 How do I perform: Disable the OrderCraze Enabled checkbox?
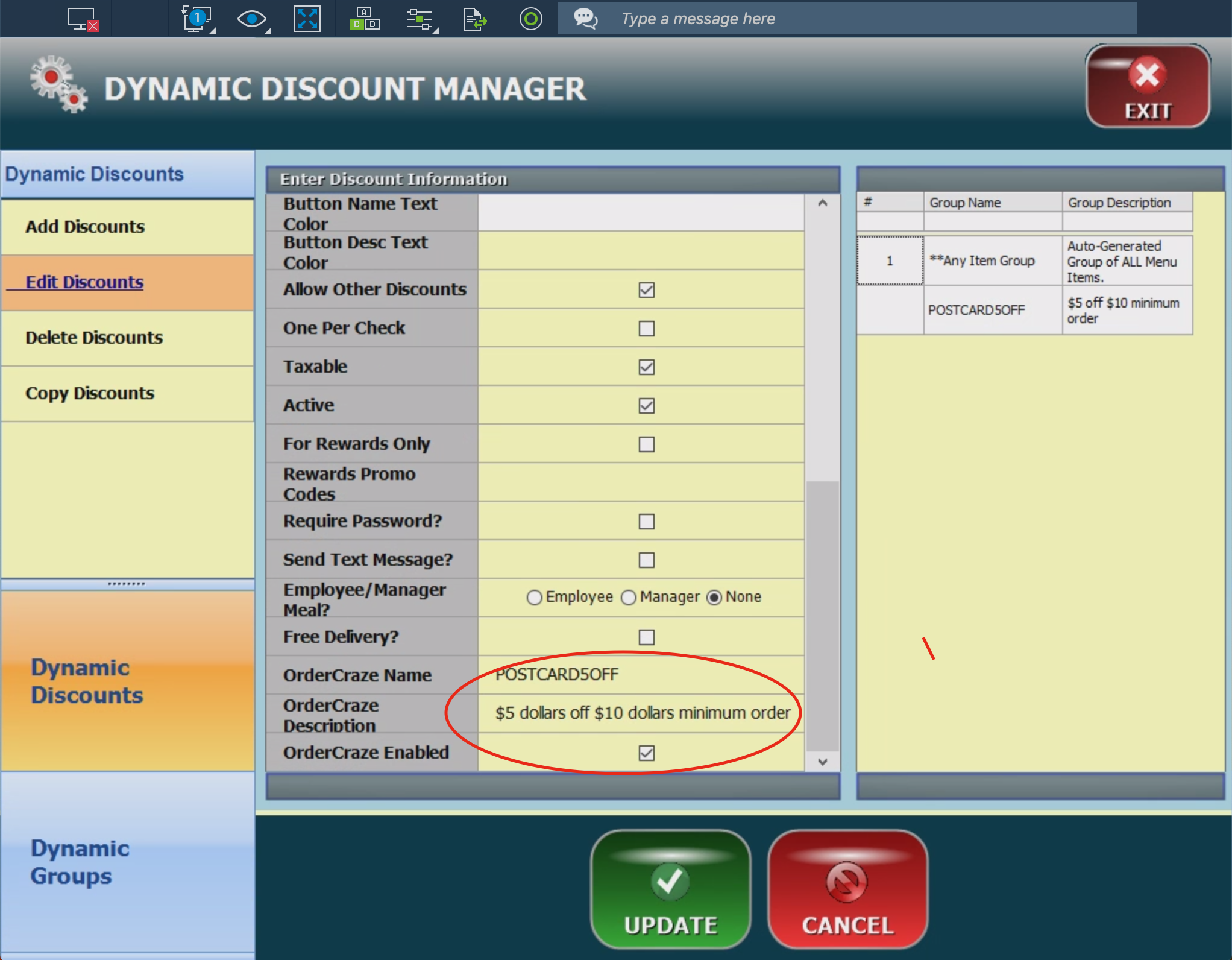point(646,753)
